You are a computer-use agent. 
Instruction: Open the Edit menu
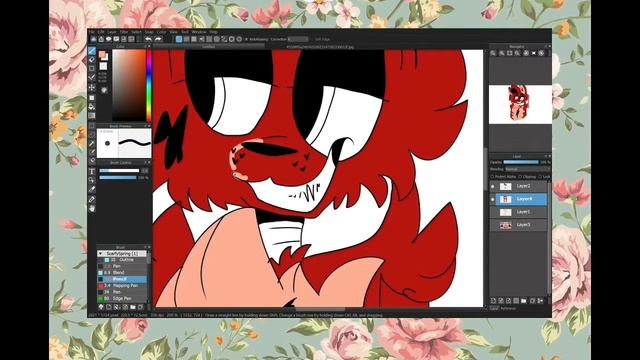tap(101, 32)
